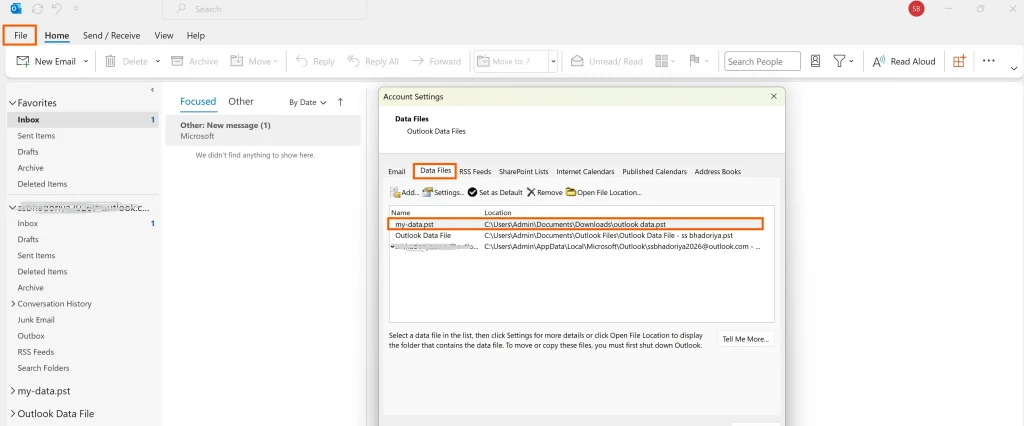Switch to the Focused inbox tab

point(198,101)
